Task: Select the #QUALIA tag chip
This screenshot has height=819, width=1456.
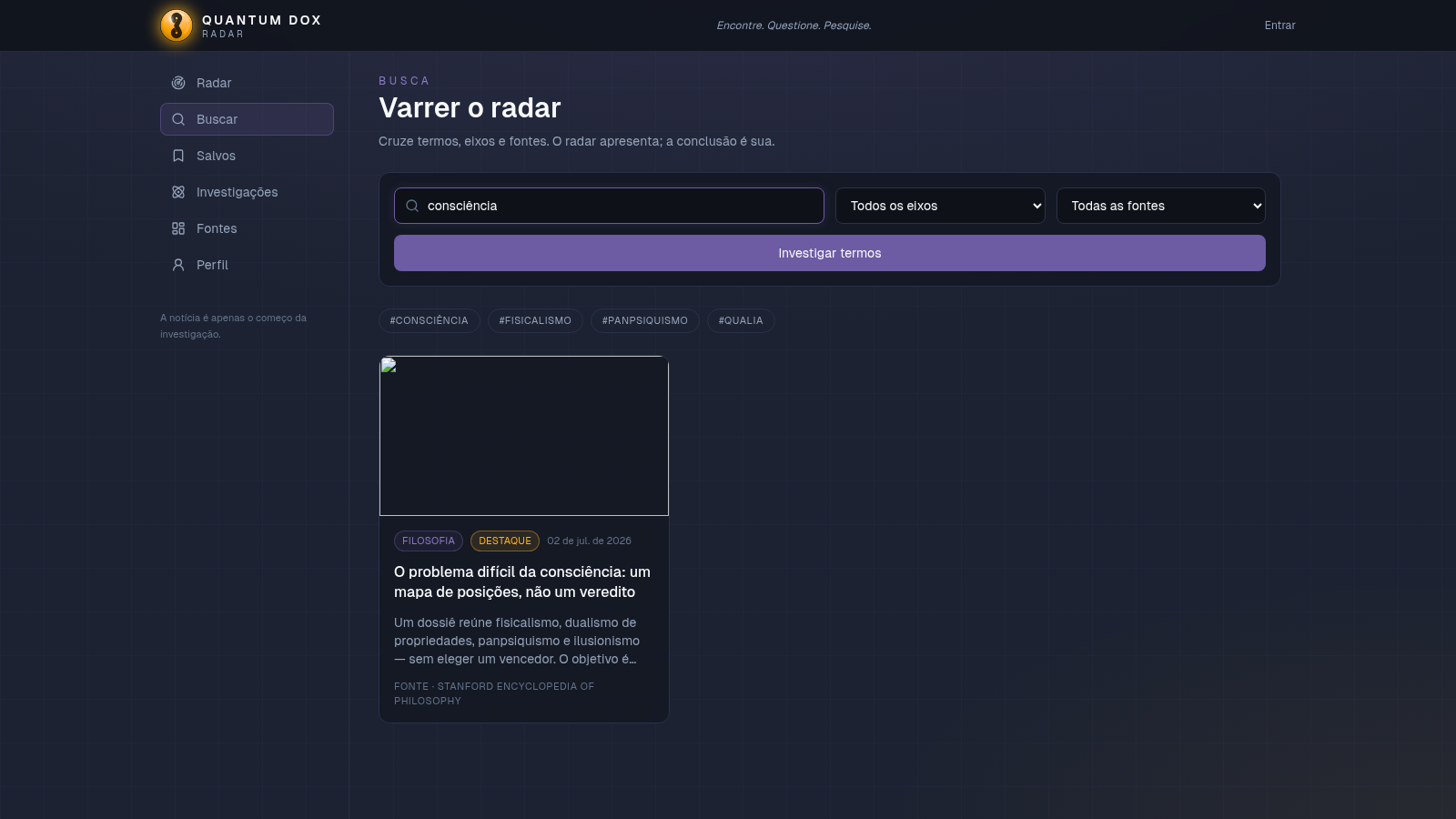Action: click(741, 320)
